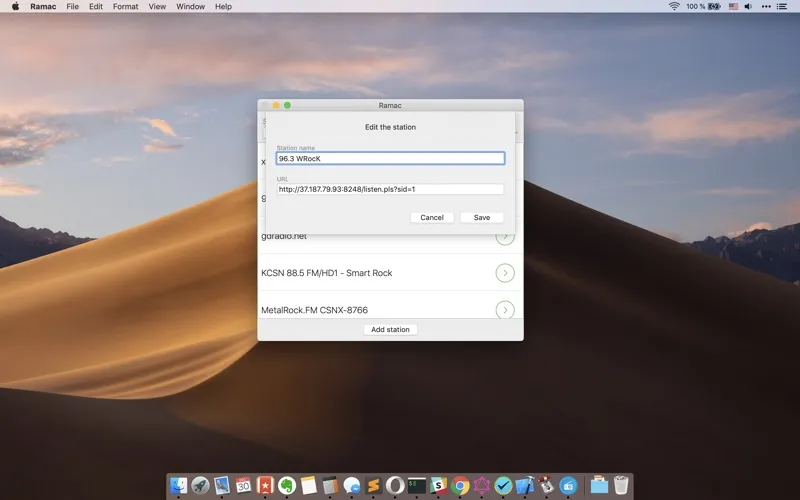
Task: Click Ramac radio icon in dock
Action: point(568,485)
